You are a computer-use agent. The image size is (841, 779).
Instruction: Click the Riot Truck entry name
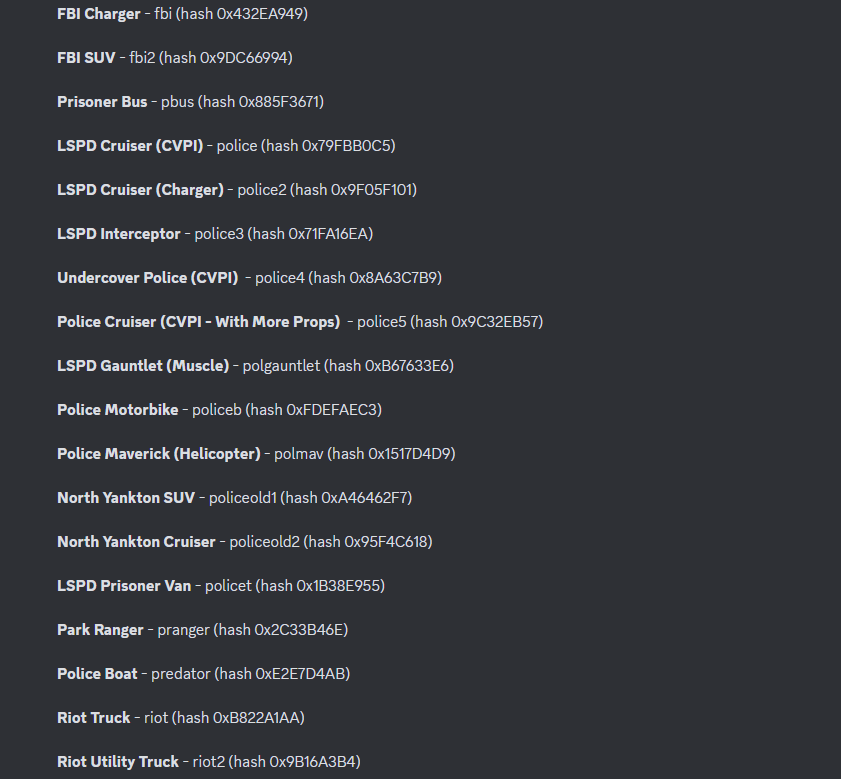(94, 718)
